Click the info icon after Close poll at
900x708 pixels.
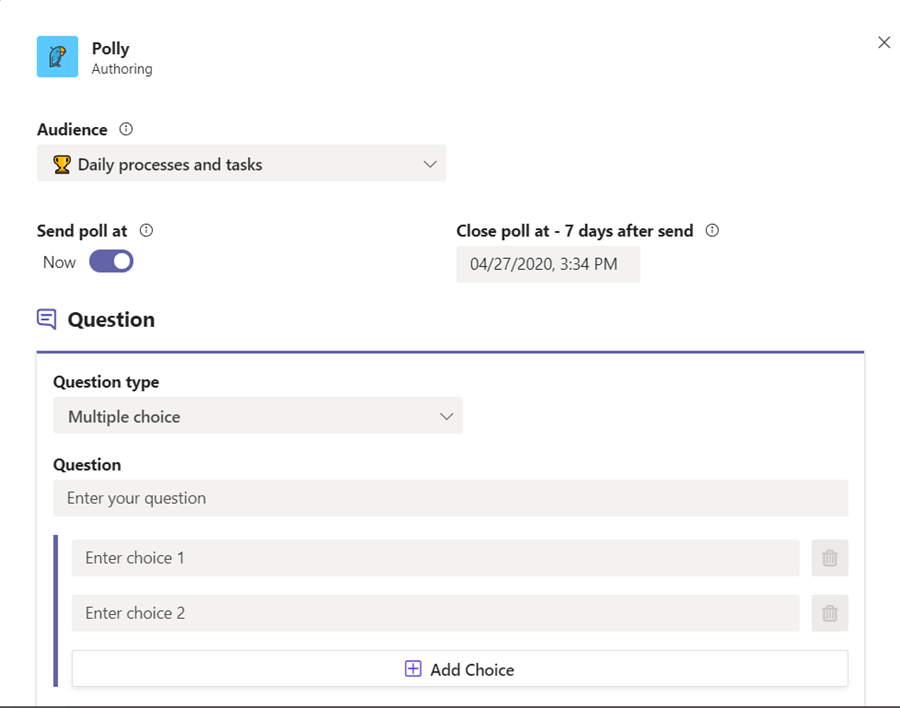tap(710, 230)
